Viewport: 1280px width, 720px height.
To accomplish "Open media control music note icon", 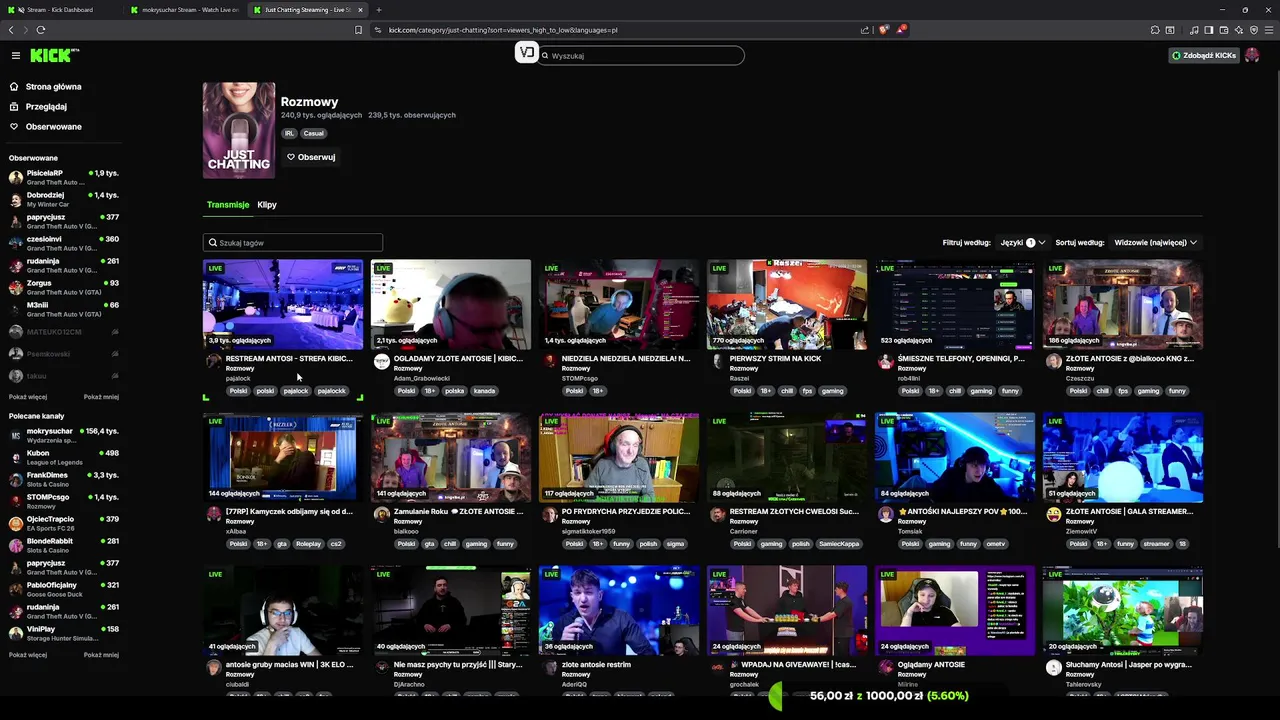I will tap(1194, 30).
